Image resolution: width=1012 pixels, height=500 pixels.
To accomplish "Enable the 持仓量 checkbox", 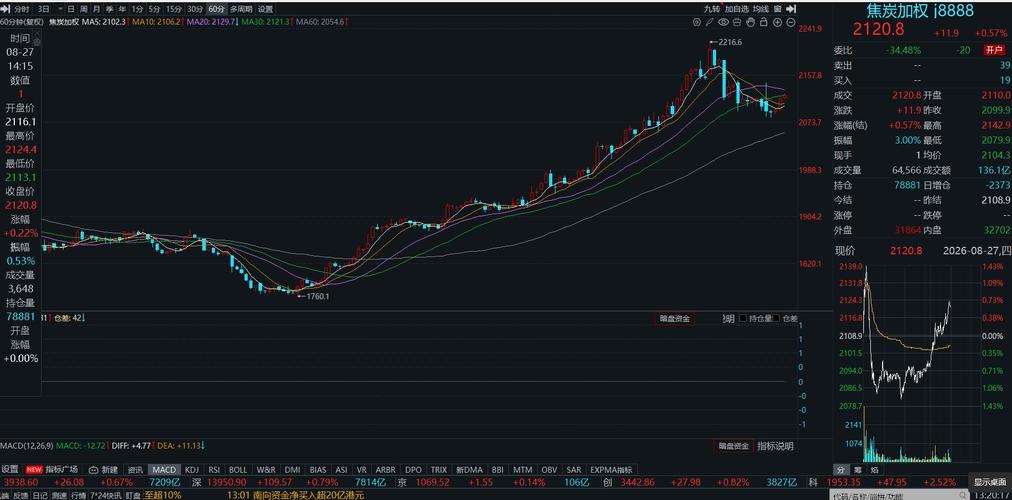I will (742, 318).
